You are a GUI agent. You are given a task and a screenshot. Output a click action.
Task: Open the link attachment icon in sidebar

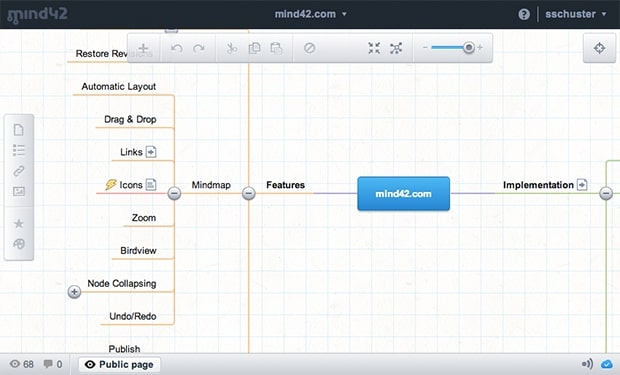coord(19,171)
